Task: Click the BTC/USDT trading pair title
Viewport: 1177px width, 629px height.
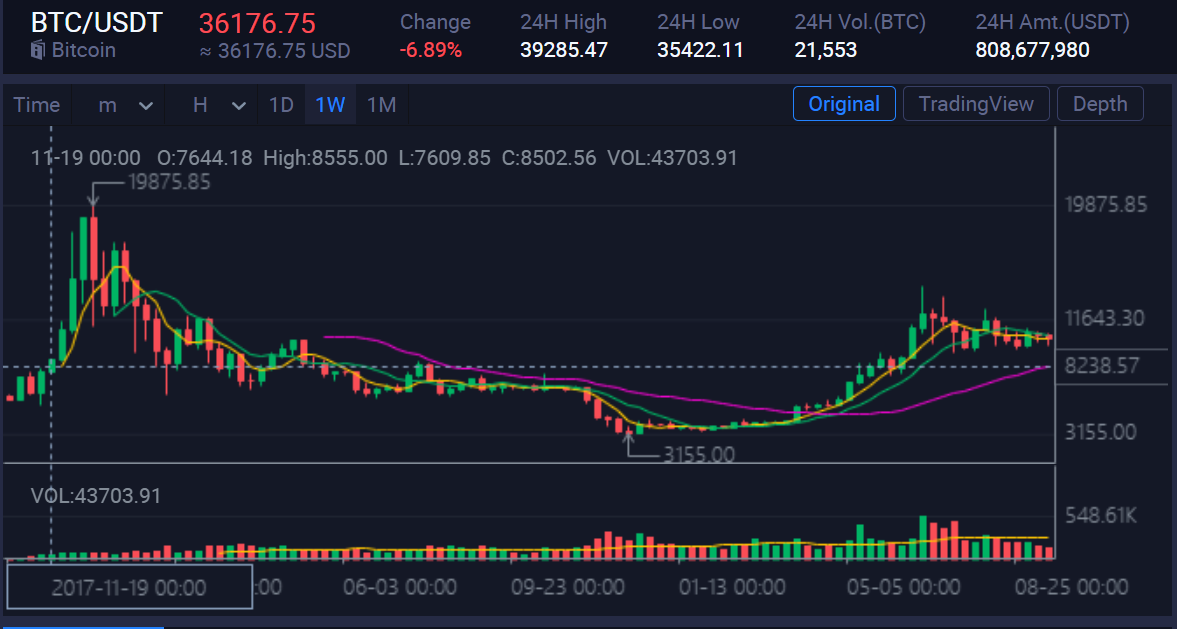Action: point(96,23)
